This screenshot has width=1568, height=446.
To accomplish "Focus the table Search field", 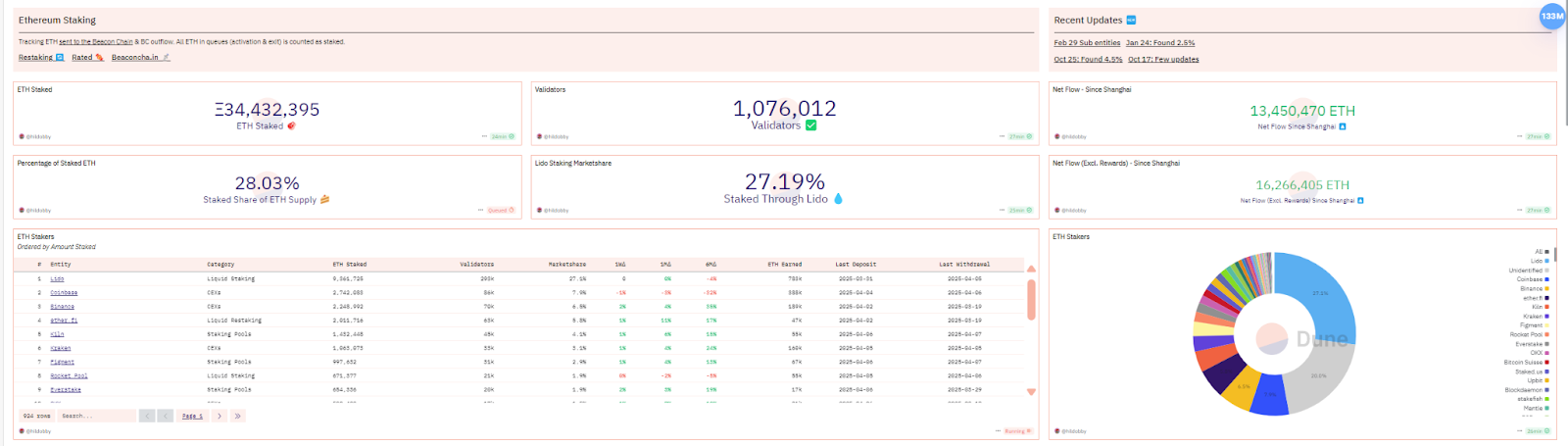I will [x=97, y=416].
